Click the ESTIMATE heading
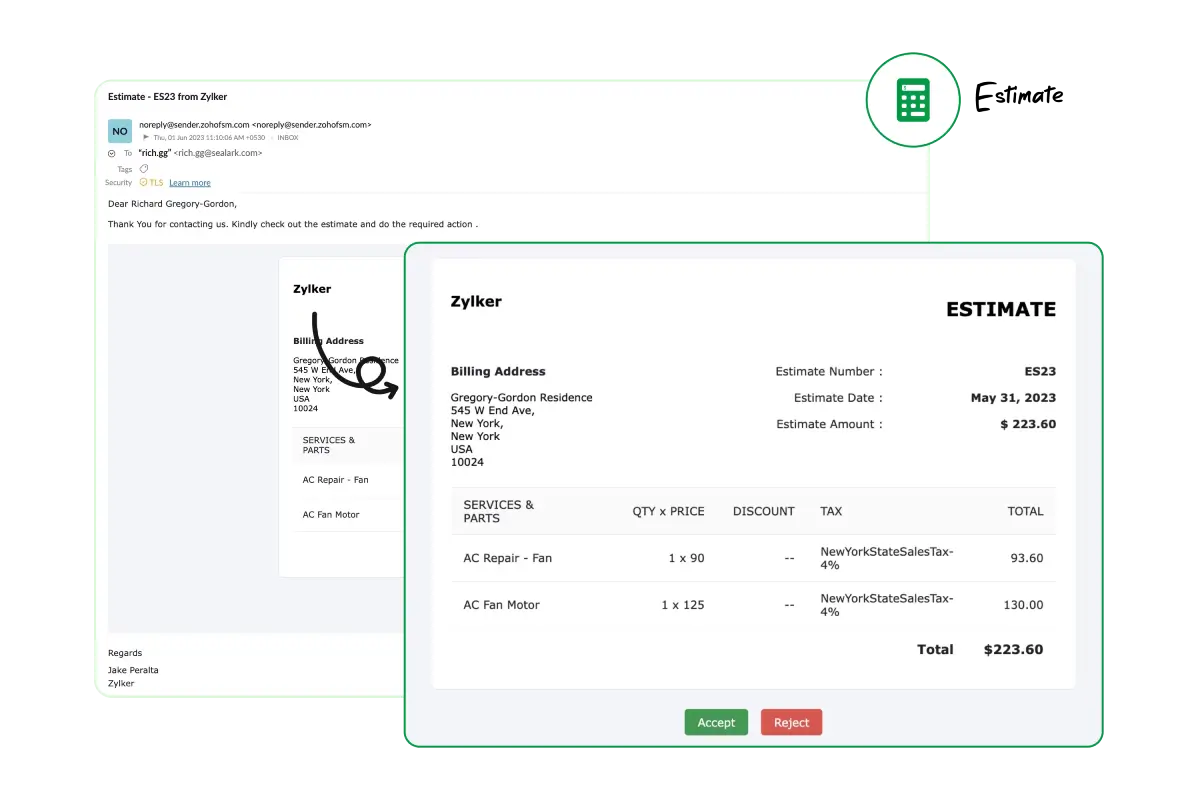This screenshot has width=1200, height=800. [1000, 309]
